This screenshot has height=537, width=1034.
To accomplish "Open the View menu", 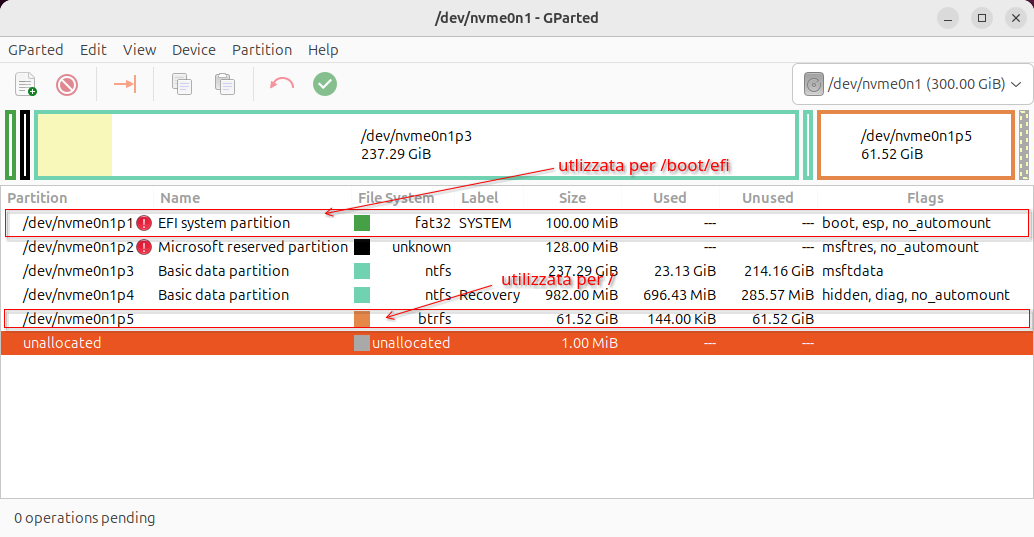I will pyautogui.click(x=139, y=50).
